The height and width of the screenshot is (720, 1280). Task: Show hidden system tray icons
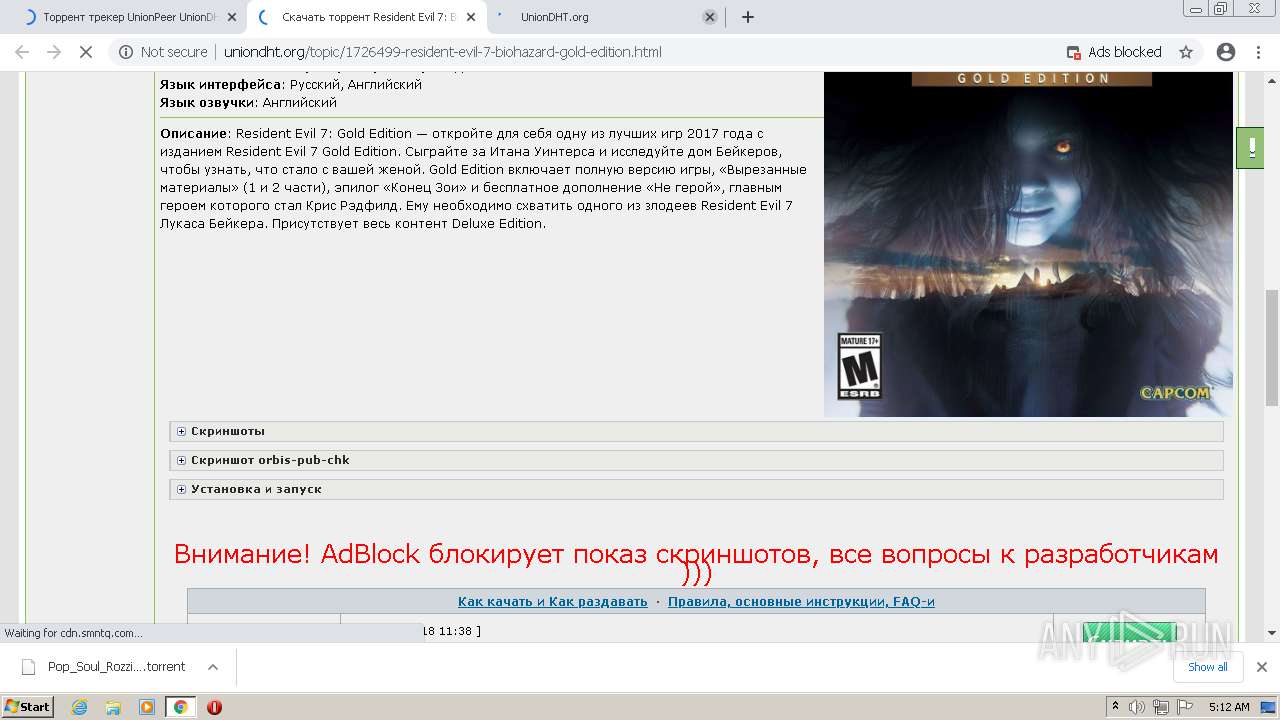1116,706
